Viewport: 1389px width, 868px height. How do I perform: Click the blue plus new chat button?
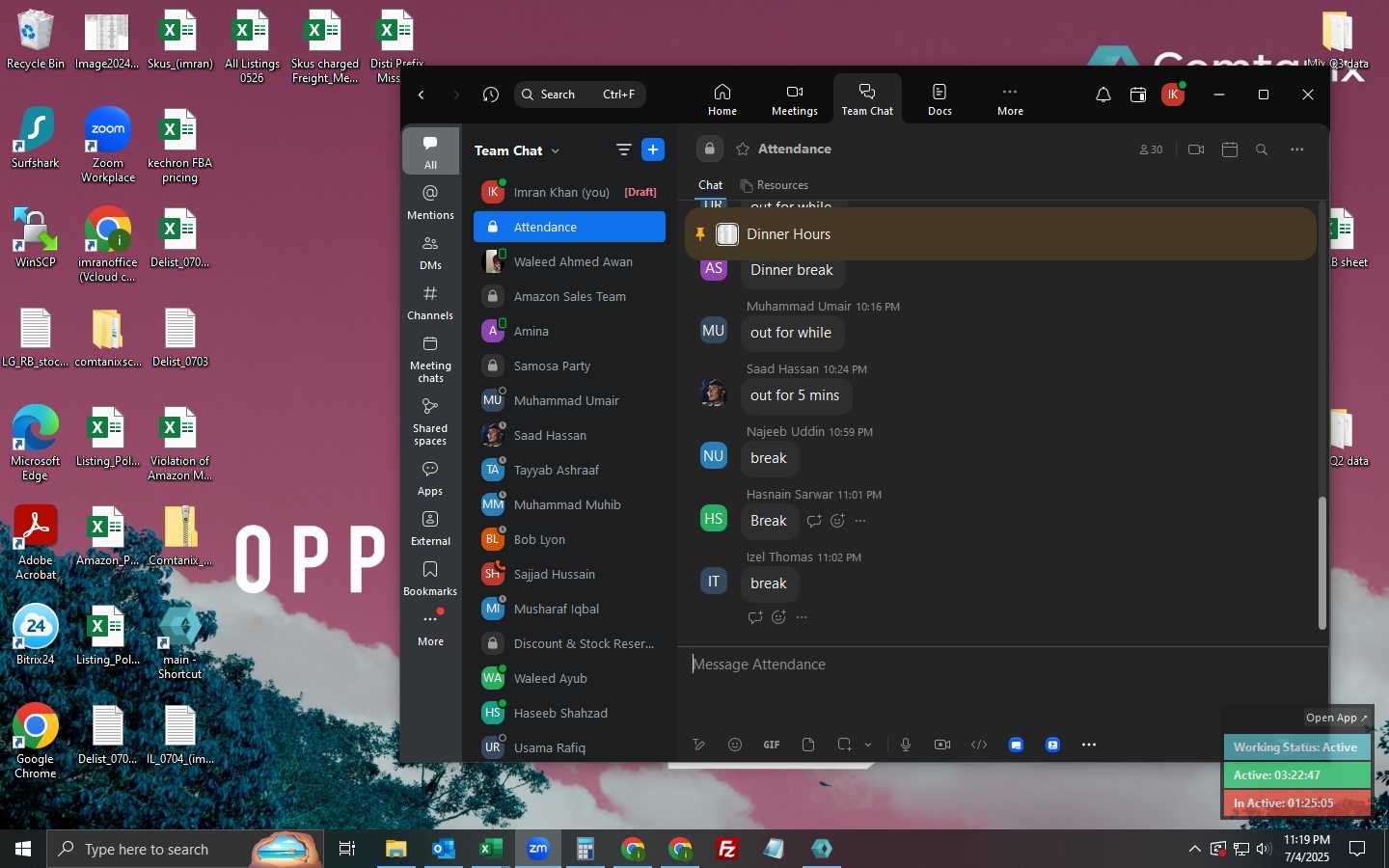pyautogui.click(x=653, y=149)
